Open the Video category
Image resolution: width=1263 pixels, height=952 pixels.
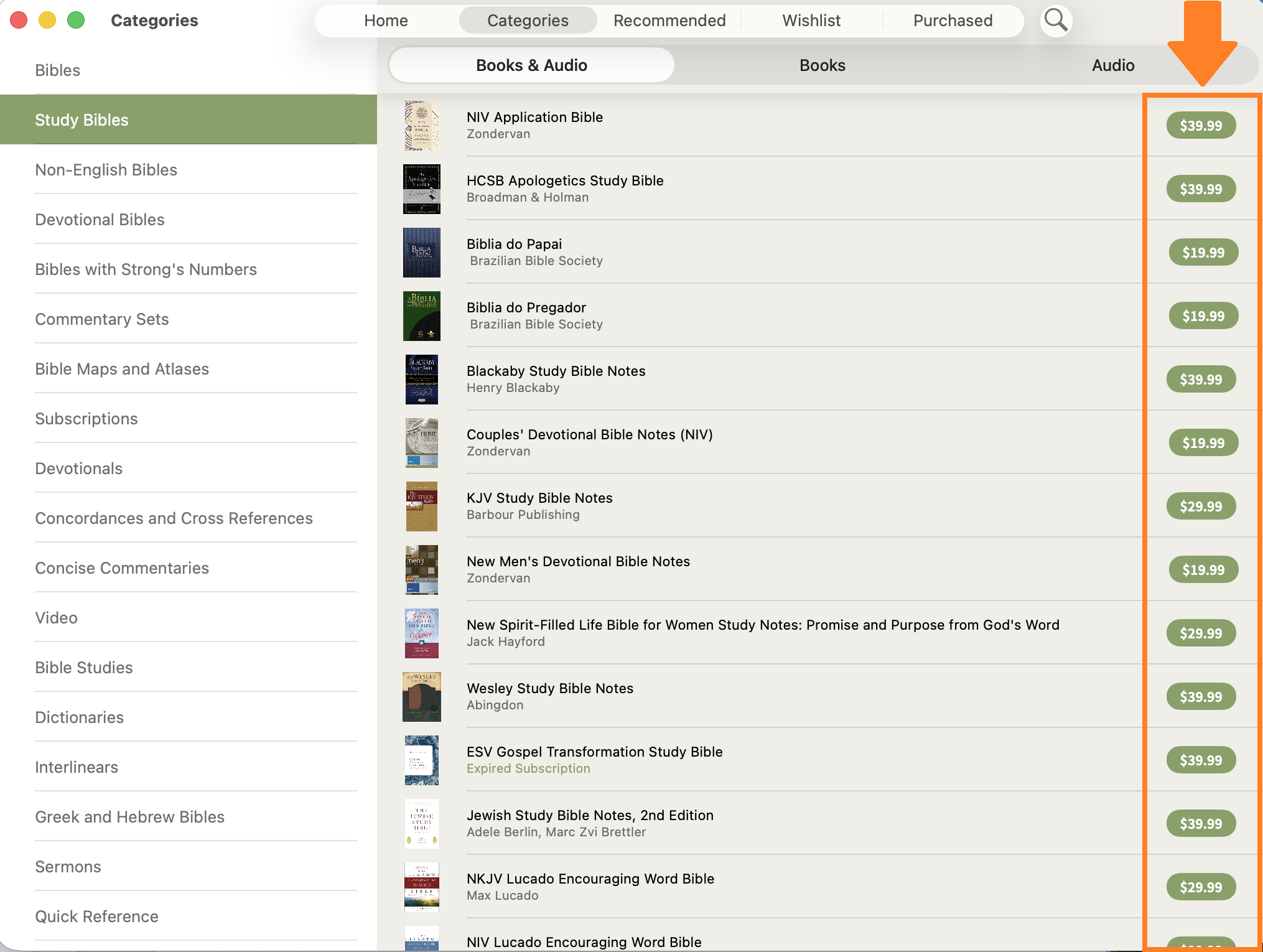pyautogui.click(x=189, y=618)
